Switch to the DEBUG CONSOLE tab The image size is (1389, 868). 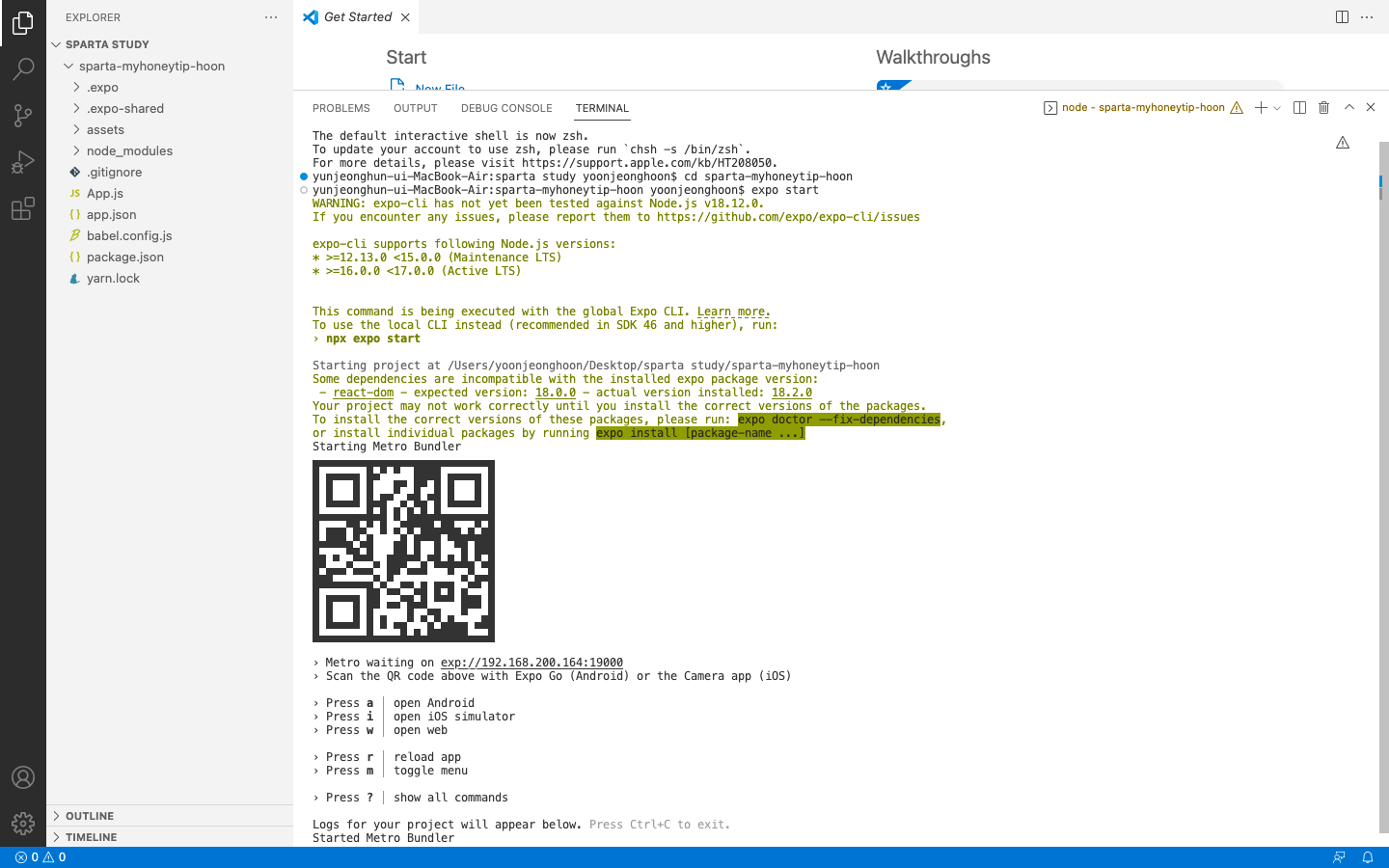pos(506,108)
